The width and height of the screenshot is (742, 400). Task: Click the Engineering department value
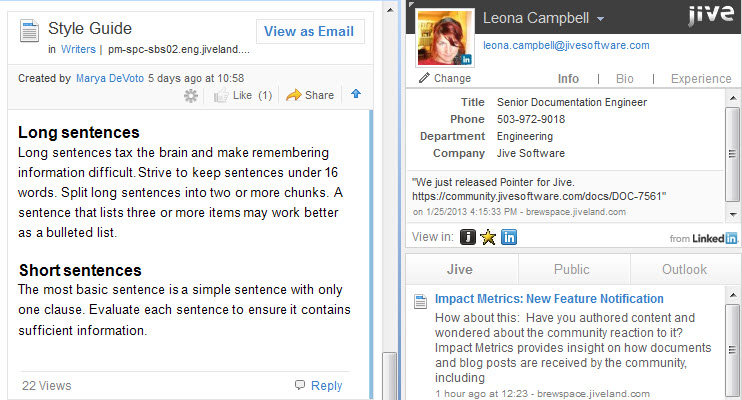(525, 136)
